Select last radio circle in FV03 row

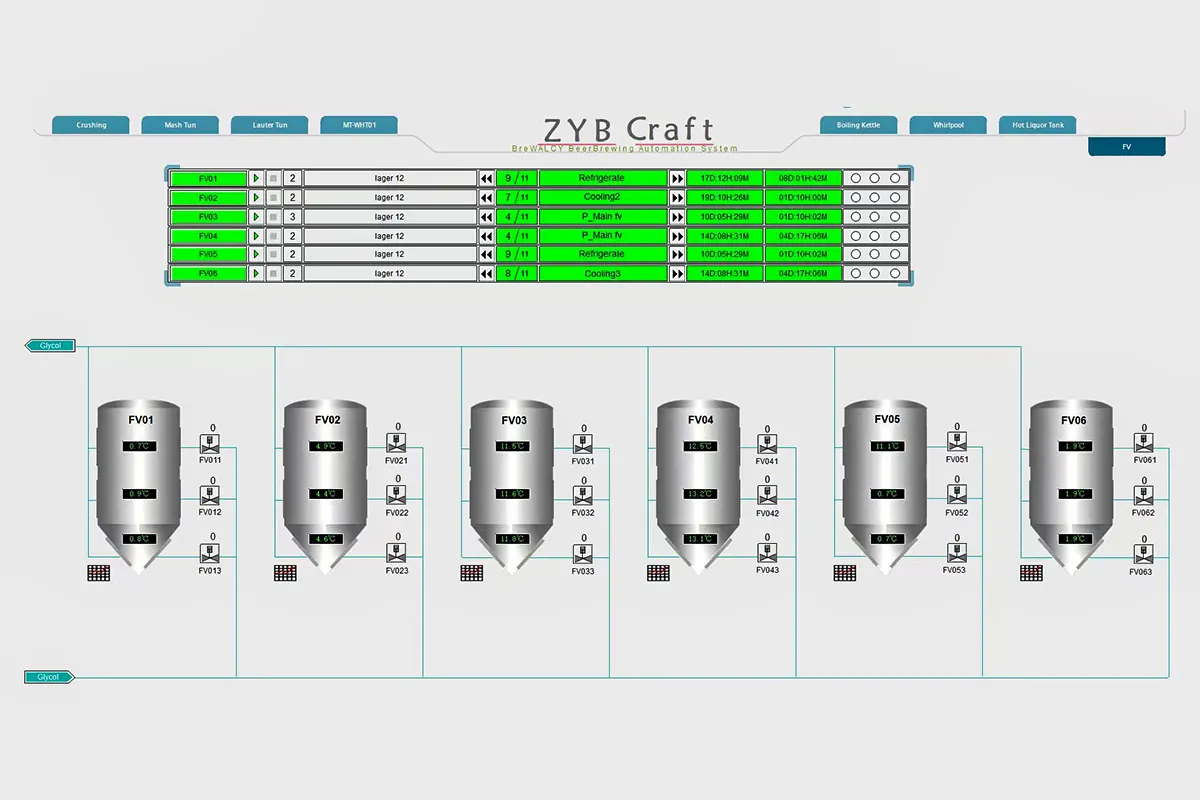tap(895, 216)
